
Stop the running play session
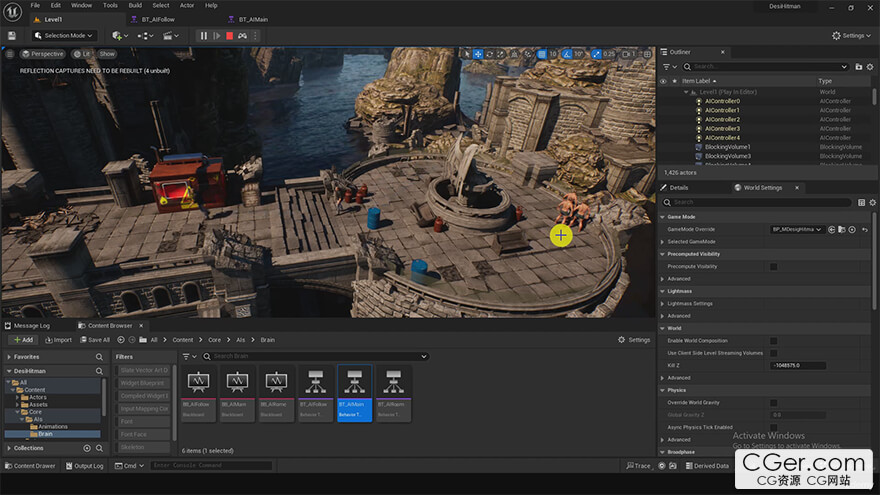(229, 36)
